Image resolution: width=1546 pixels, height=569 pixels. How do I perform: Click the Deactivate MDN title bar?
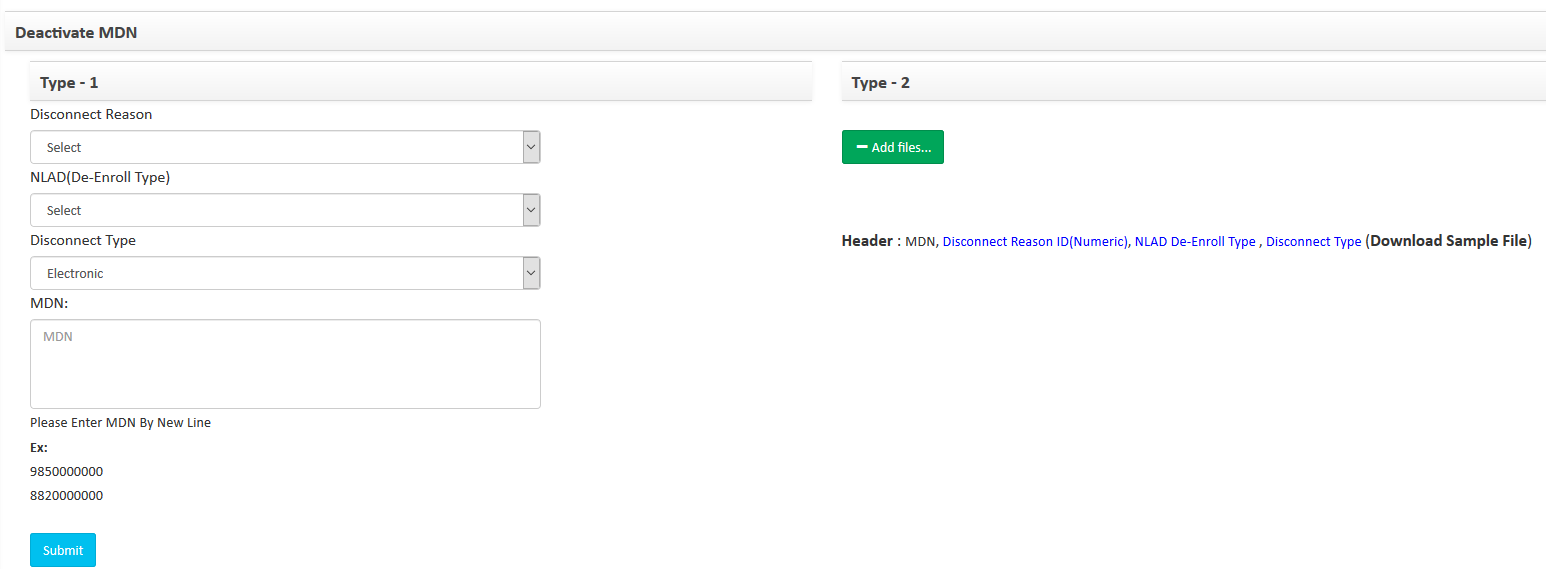775,32
